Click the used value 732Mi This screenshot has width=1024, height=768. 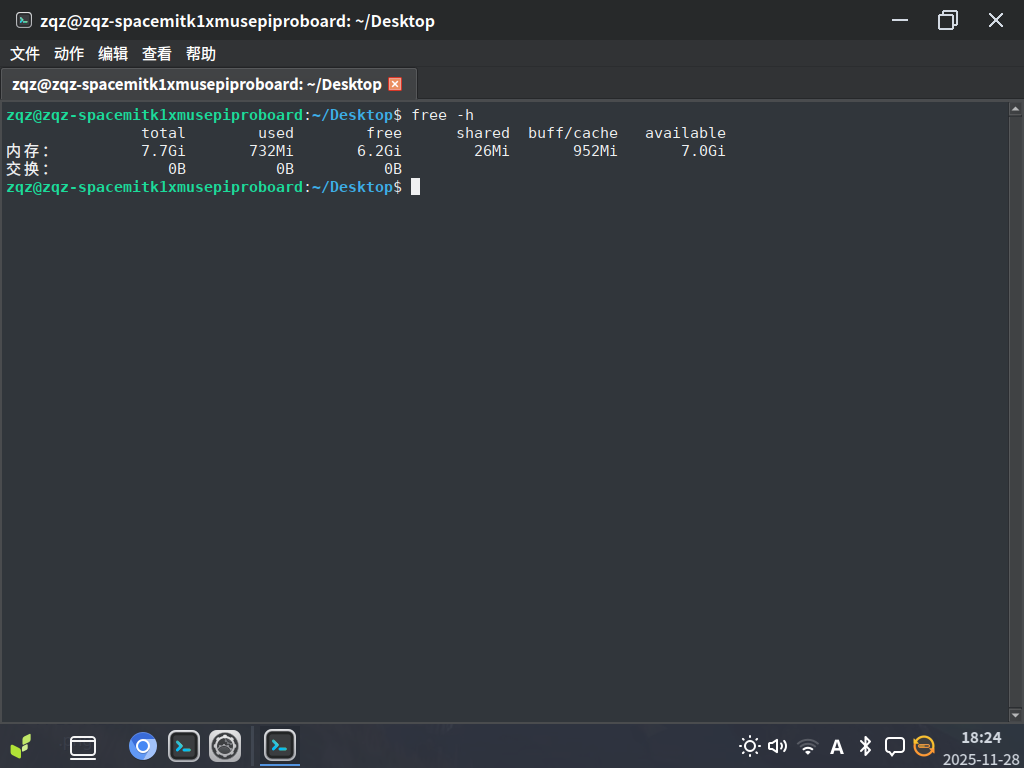(x=271, y=151)
